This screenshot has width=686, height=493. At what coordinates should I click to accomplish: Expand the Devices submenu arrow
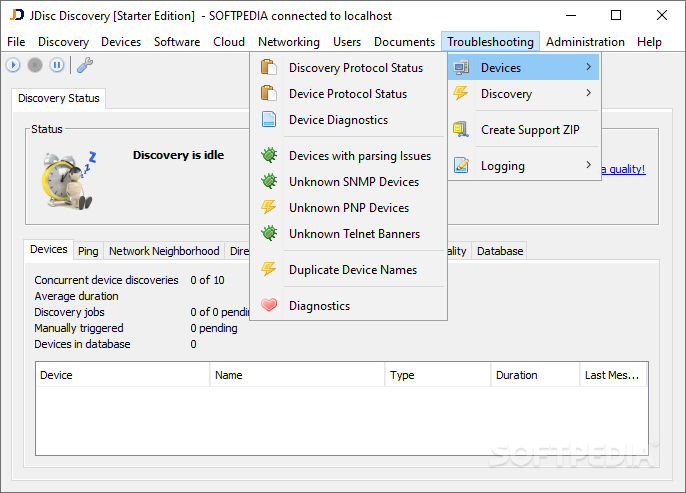click(588, 67)
